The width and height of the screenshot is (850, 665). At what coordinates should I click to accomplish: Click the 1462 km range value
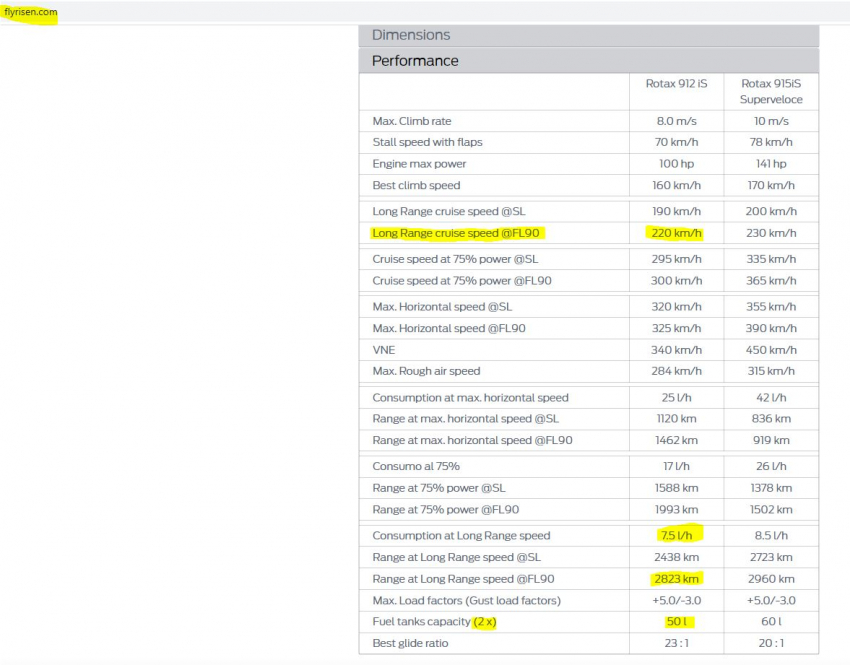(x=676, y=441)
